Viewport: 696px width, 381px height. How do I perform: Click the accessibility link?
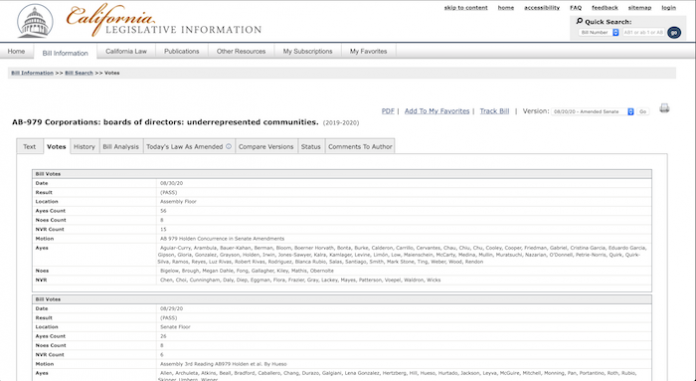point(542,8)
